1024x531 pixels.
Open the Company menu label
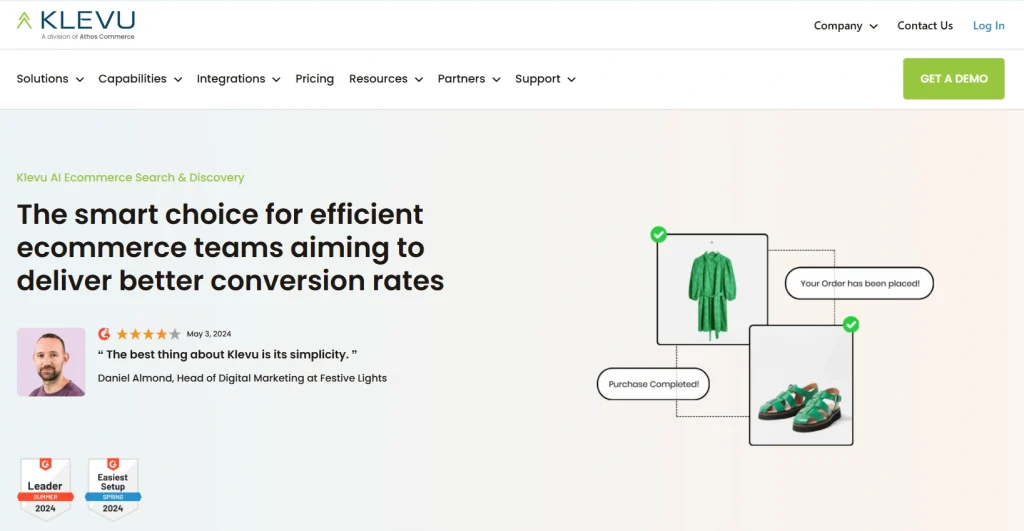(x=838, y=25)
